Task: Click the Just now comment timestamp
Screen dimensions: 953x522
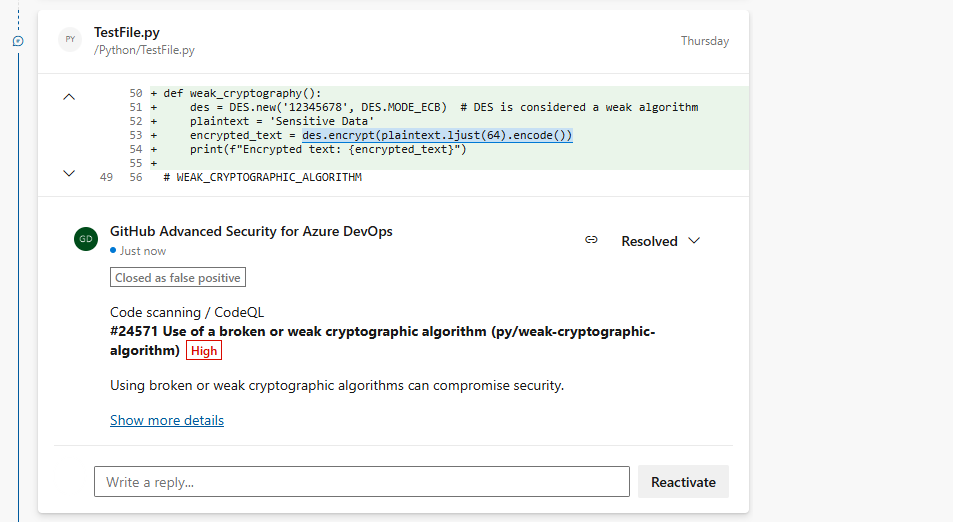Action: (143, 251)
